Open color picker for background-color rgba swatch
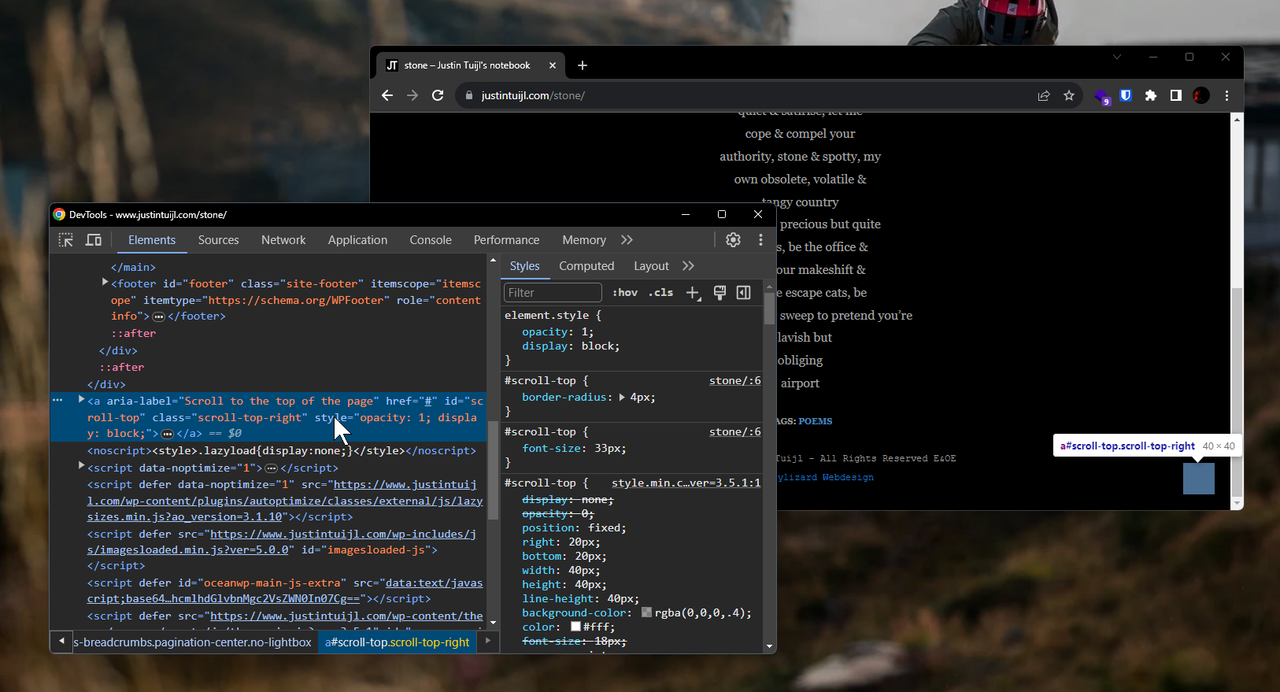1280x692 pixels. pos(647,613)
